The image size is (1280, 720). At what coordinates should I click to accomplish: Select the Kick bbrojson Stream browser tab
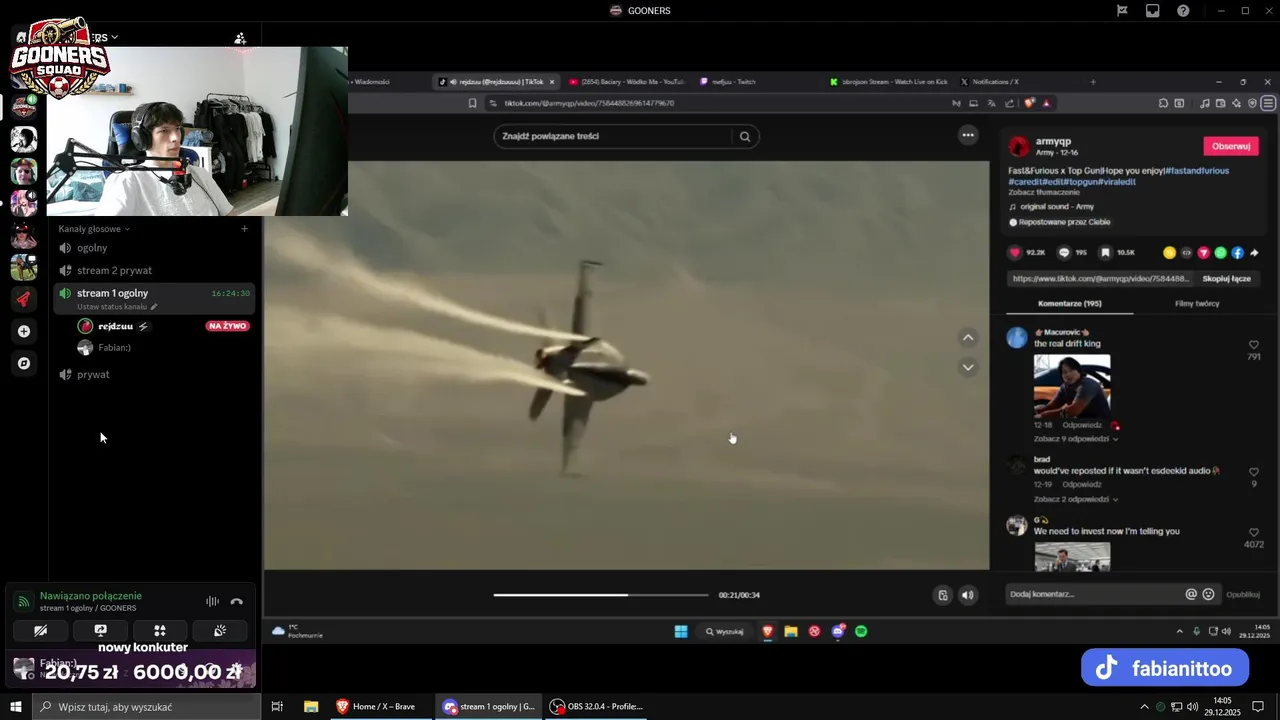[x=888, y=82]
